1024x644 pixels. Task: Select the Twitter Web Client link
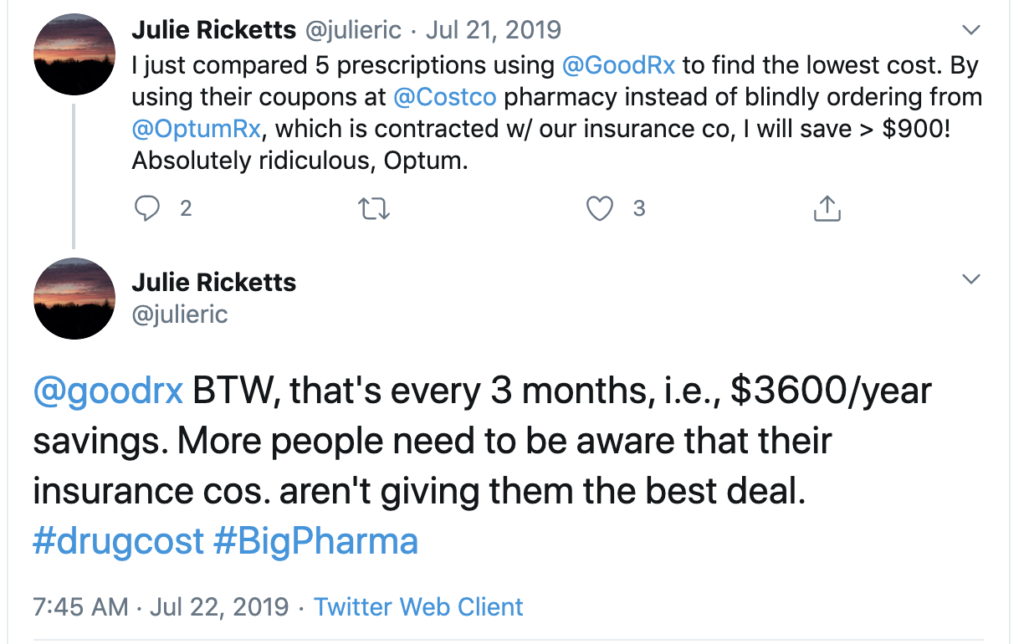pyautogui.click(x=418, y=607)
